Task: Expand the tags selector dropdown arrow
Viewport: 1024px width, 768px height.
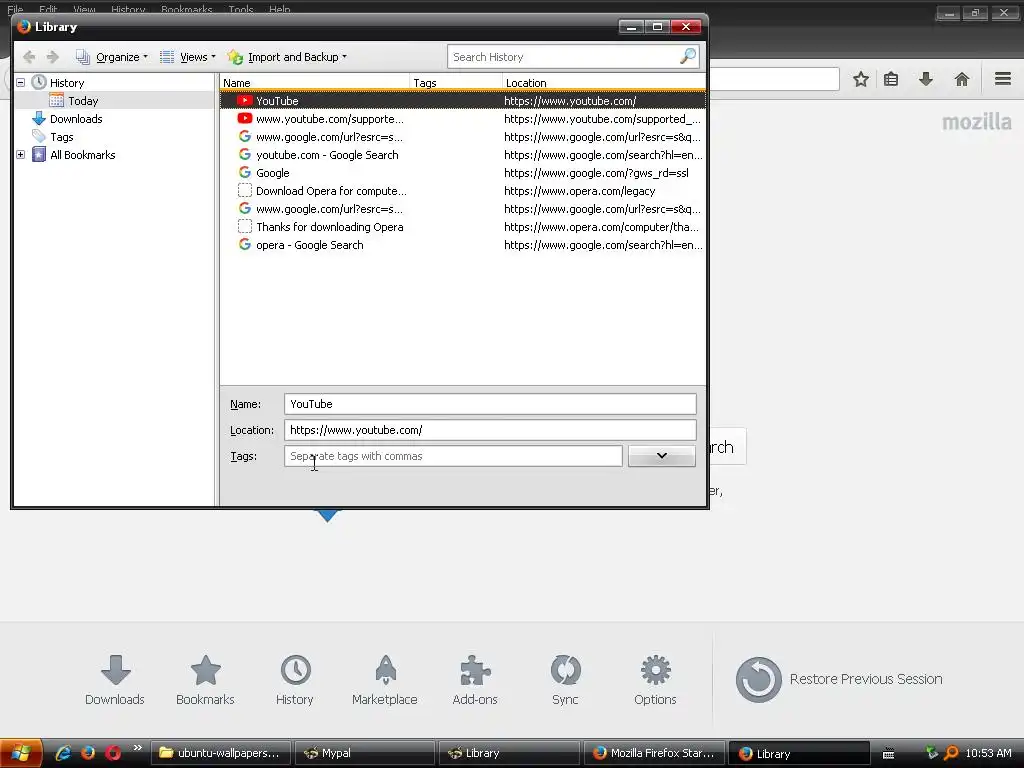Action: [662, 456]
